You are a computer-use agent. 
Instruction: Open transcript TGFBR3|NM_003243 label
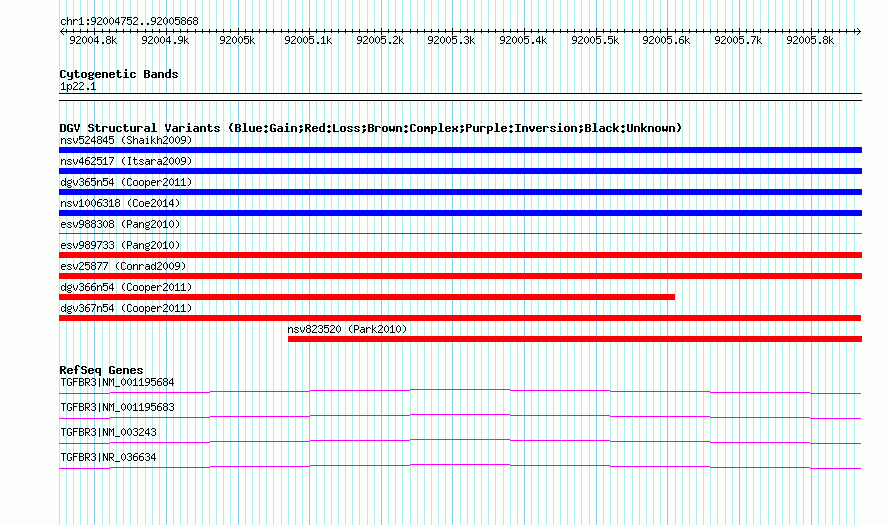pos(108,432)
